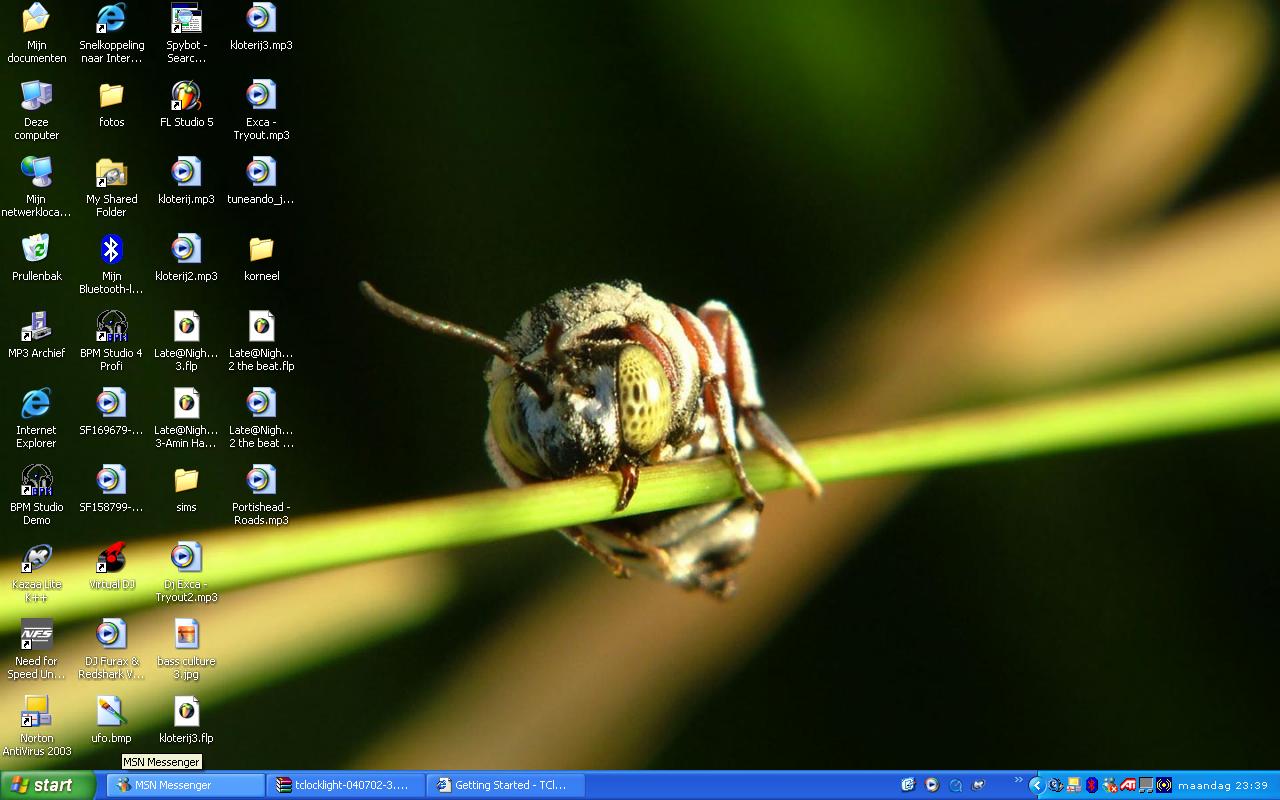Switch to Getting Started taskbar window

(506, 785)
